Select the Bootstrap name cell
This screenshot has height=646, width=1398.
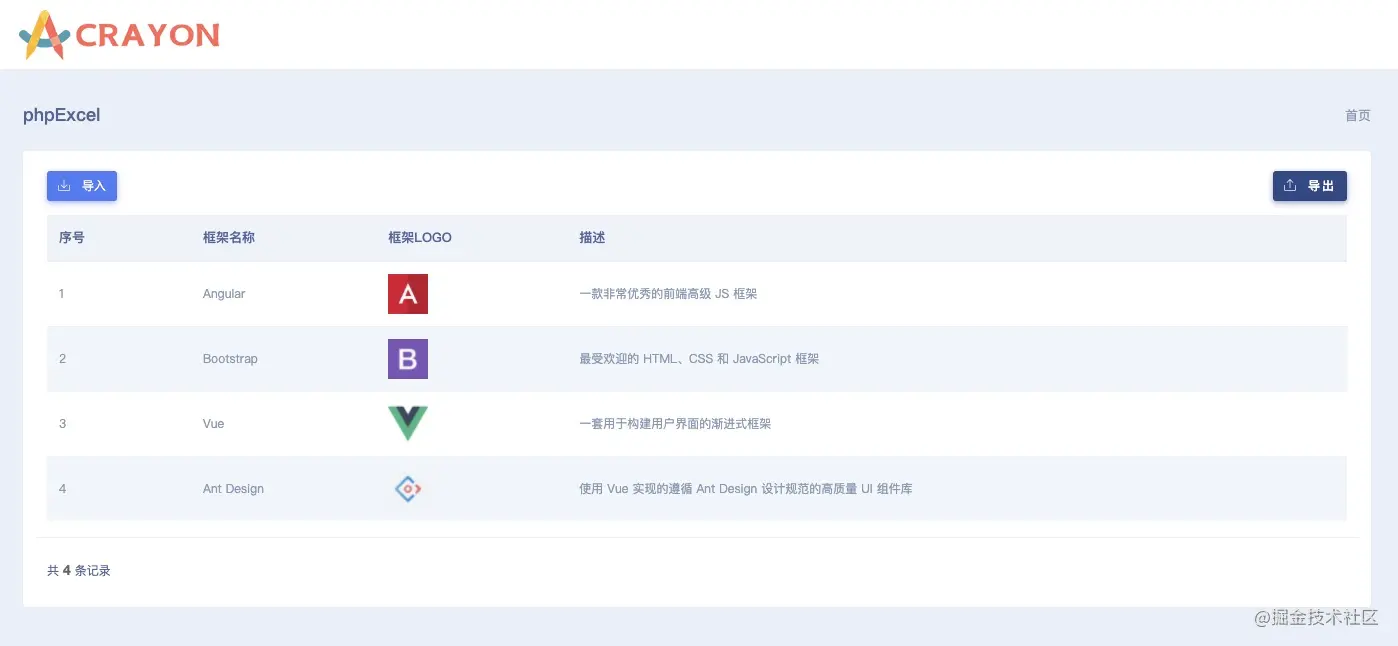pyautogui.click(x=230, y=359)
